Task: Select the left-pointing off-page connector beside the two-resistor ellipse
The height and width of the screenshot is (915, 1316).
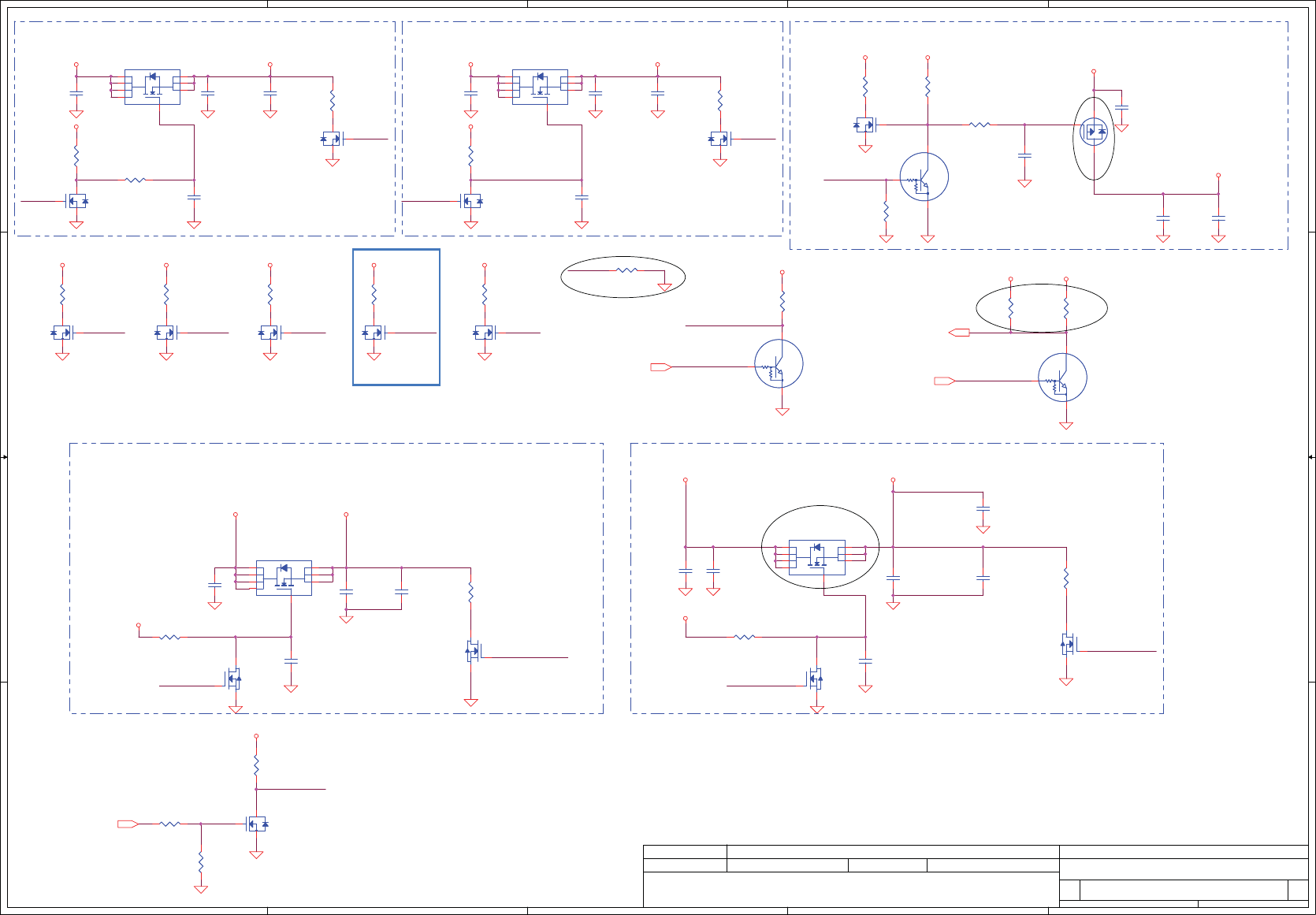Action: tap(959, 333)
